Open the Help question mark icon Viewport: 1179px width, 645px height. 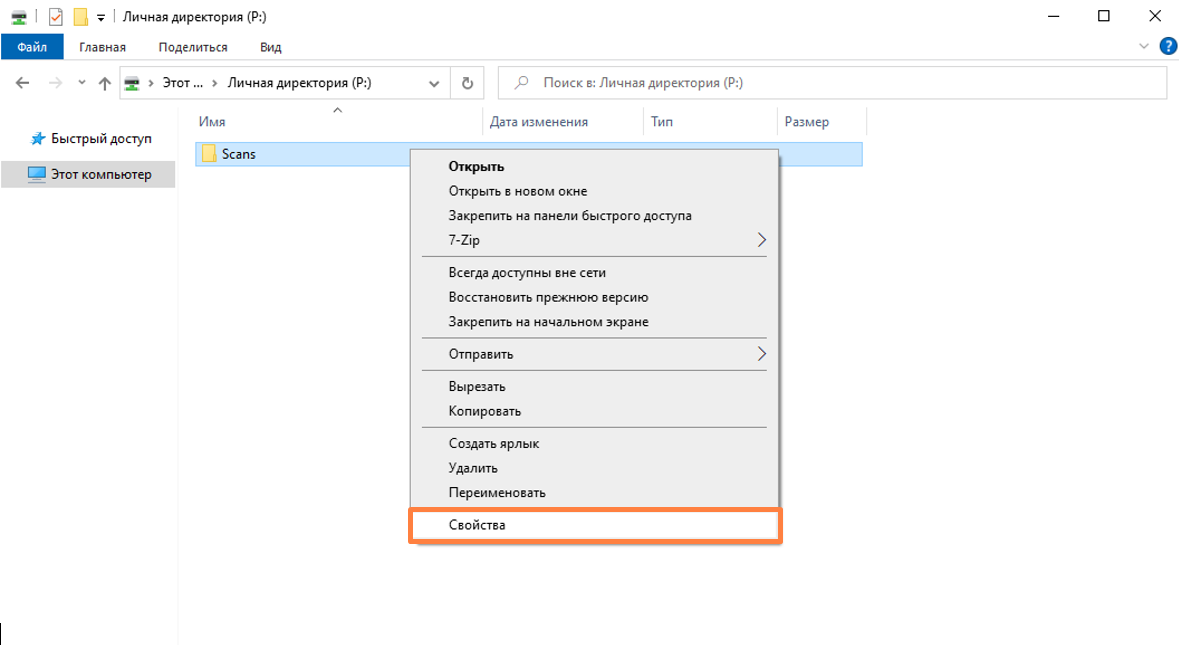pyautogui.click(x=1167, y=46)
